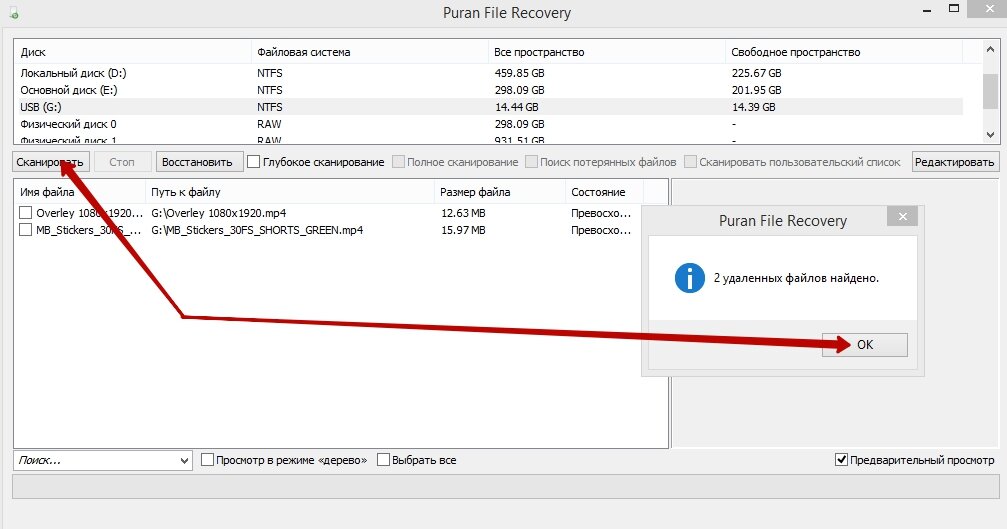Sort by the Имя файла column header

[80, 192]
